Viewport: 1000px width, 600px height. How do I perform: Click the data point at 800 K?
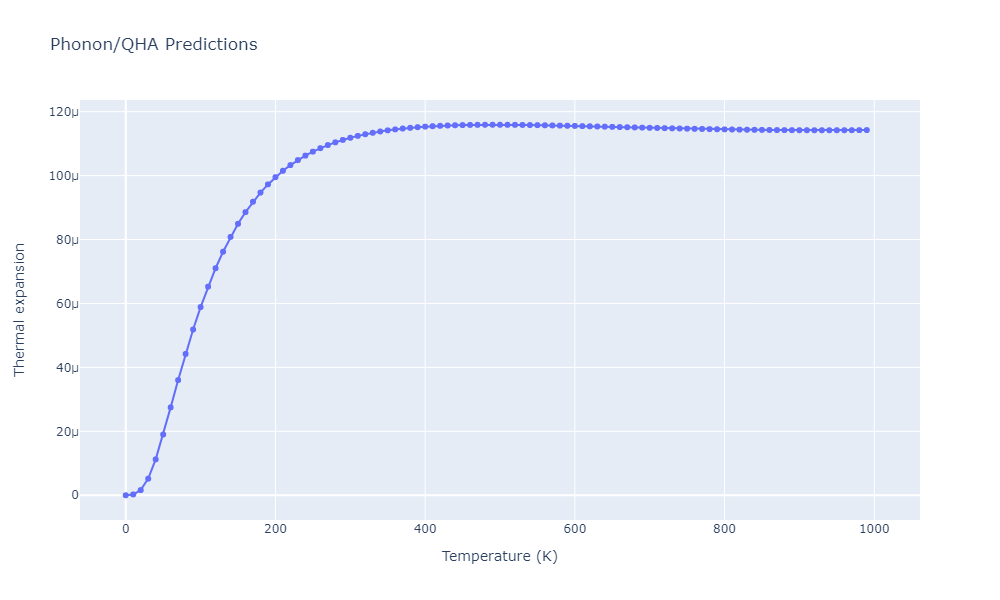(724, 129)
